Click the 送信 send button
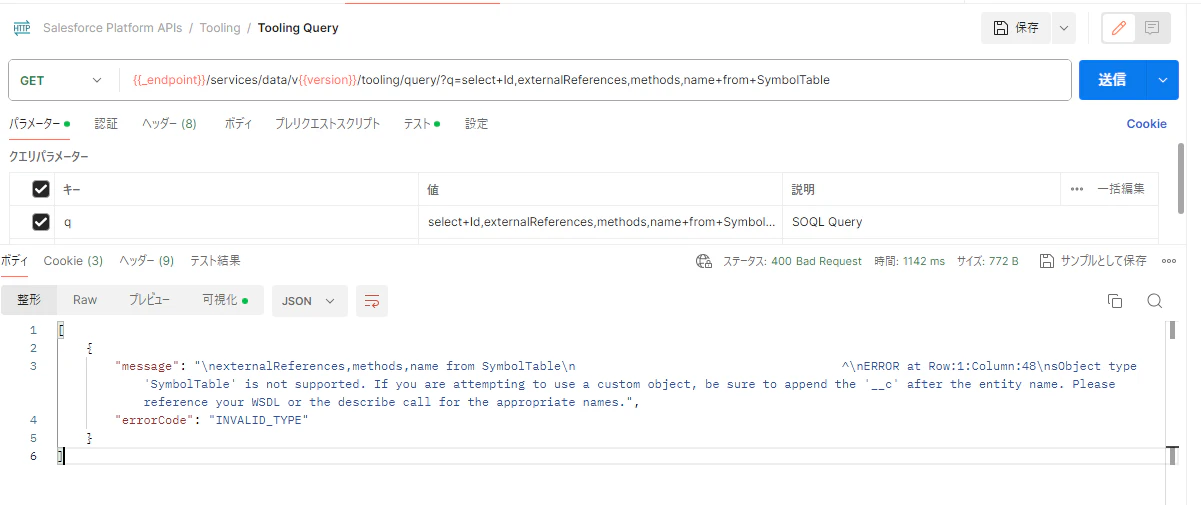 (1113, 80)
